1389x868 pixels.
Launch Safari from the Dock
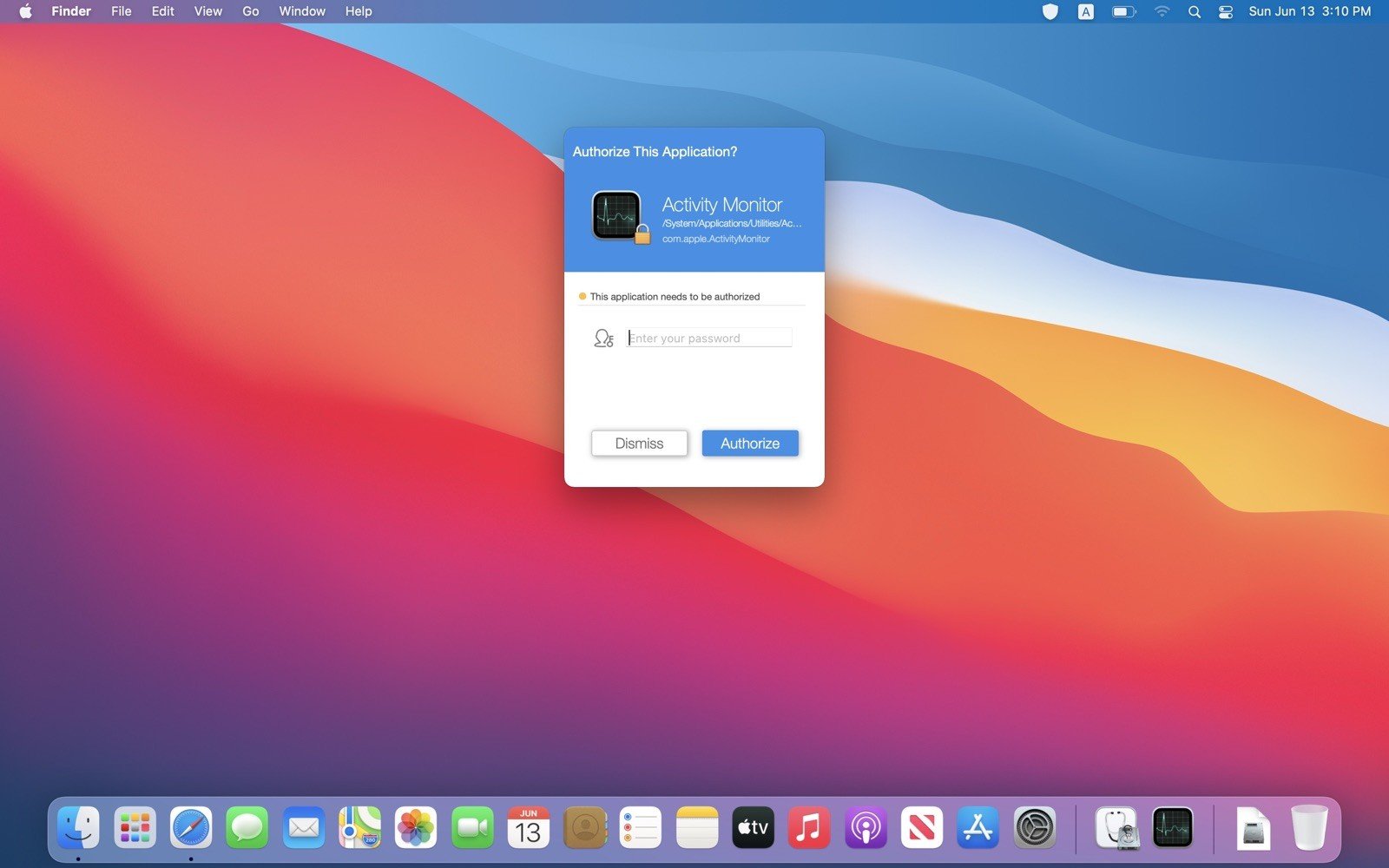191,828
